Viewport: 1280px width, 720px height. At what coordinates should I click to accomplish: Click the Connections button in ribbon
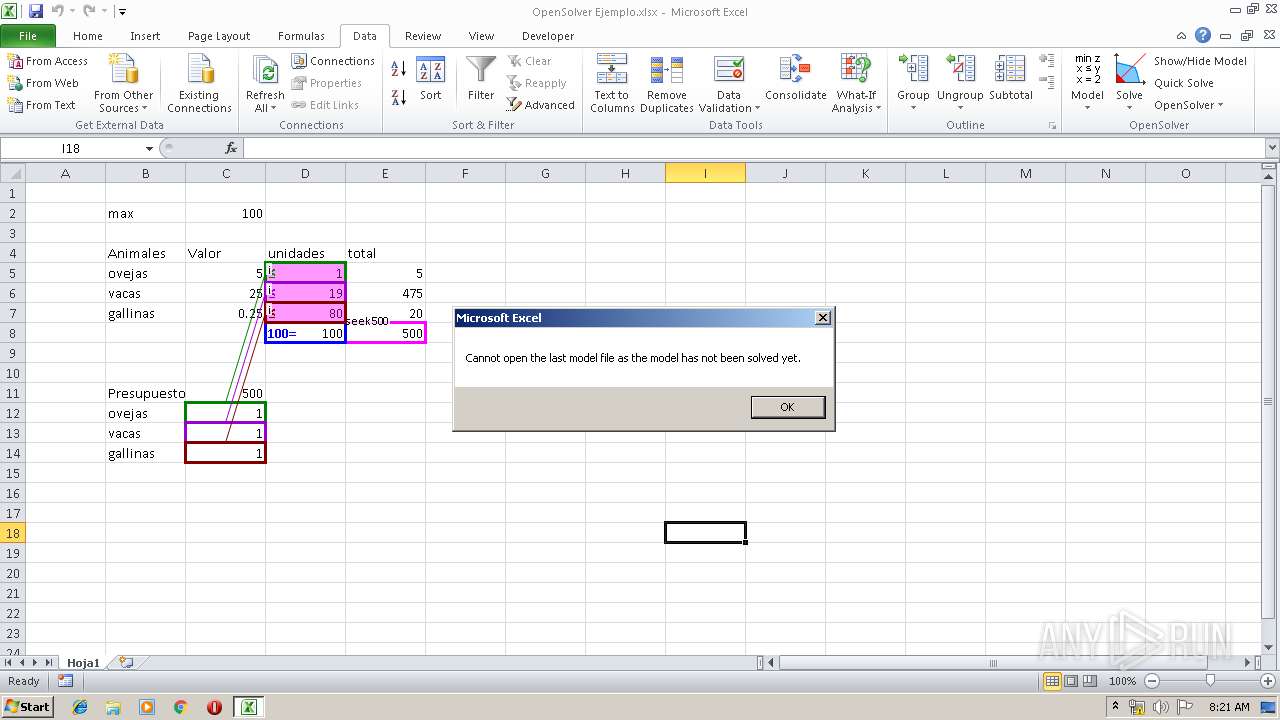[x=333, y=61]
